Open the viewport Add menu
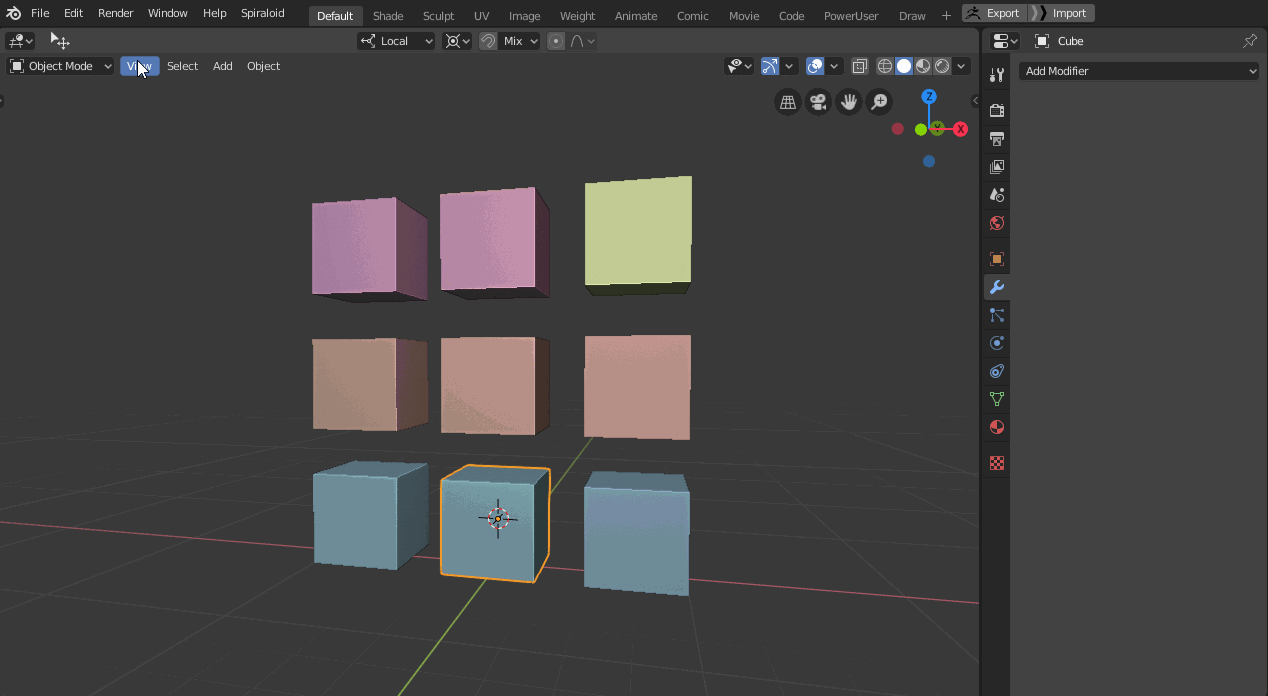 pos(222,66)
